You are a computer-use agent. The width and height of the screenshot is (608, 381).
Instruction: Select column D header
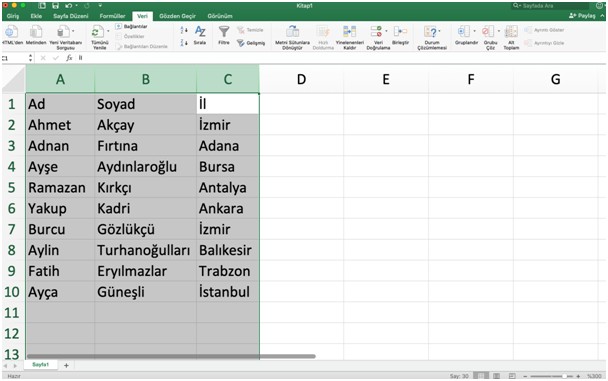pos(301,79)
